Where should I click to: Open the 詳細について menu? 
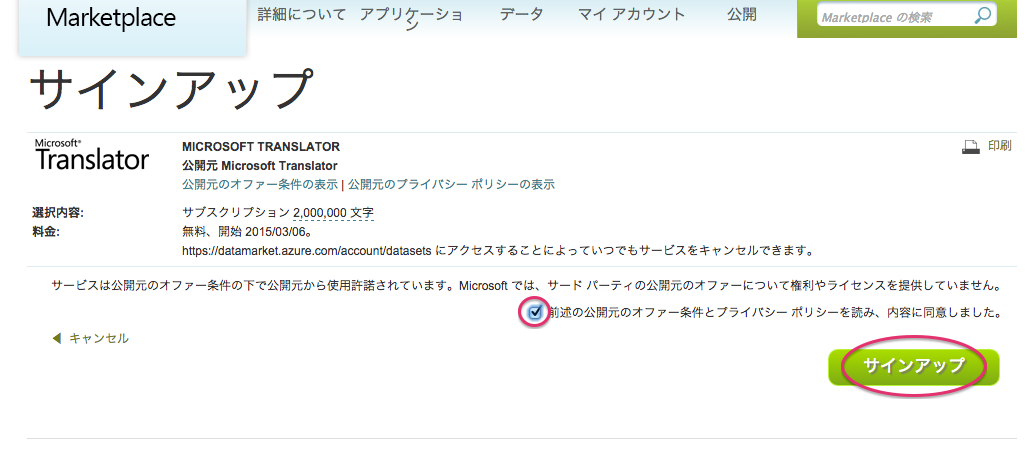coord(301,15)
